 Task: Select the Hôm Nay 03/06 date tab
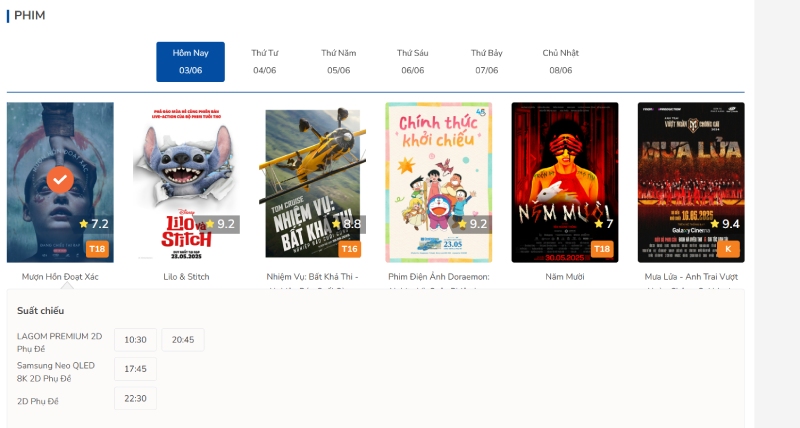click(190, 62)
